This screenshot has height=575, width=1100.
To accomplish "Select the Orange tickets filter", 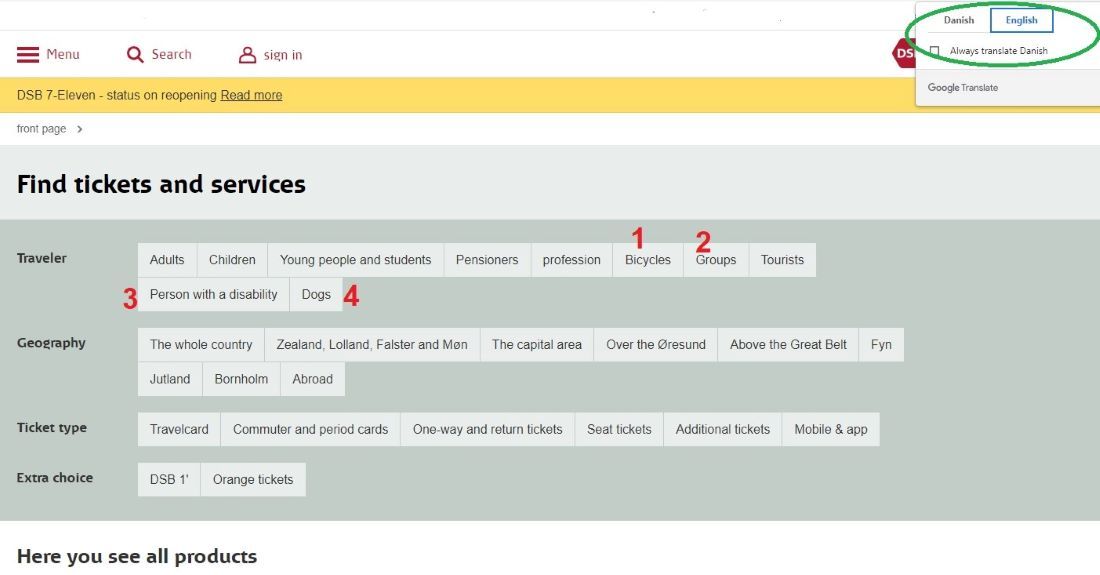I will point(253,480).
